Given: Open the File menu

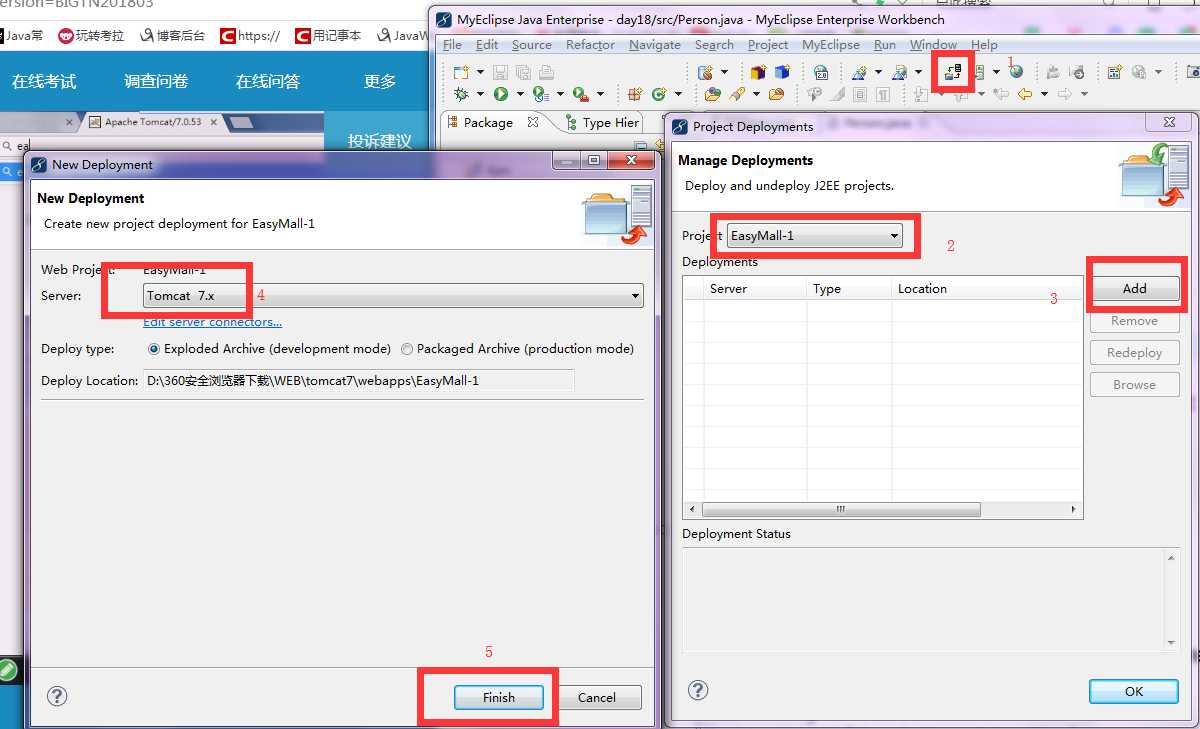Looking at the screenshot, I should 452,45.
